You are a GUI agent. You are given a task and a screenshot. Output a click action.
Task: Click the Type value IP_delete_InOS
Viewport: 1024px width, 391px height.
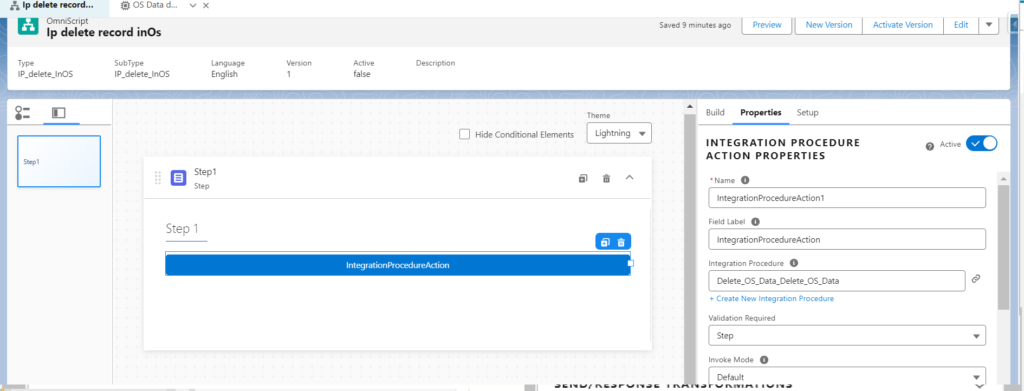(x=45, y=74)
